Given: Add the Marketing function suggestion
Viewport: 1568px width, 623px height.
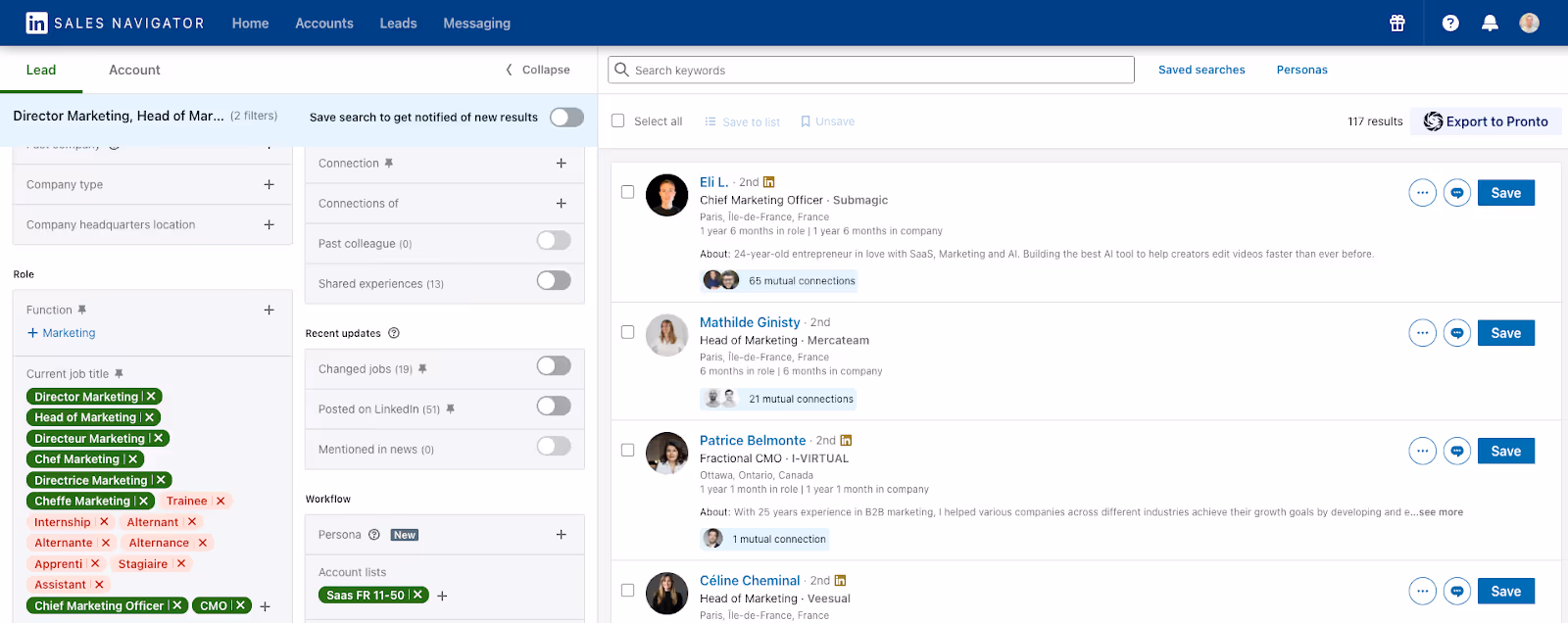Looking at the screenshot, I should pos(61,333).
